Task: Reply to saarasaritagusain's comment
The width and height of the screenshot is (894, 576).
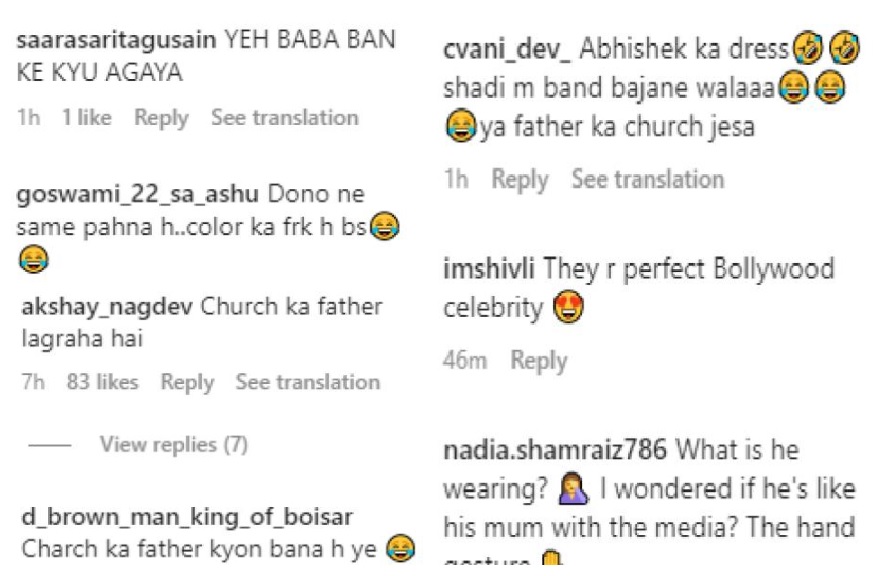Action: [x=161, y=118]
